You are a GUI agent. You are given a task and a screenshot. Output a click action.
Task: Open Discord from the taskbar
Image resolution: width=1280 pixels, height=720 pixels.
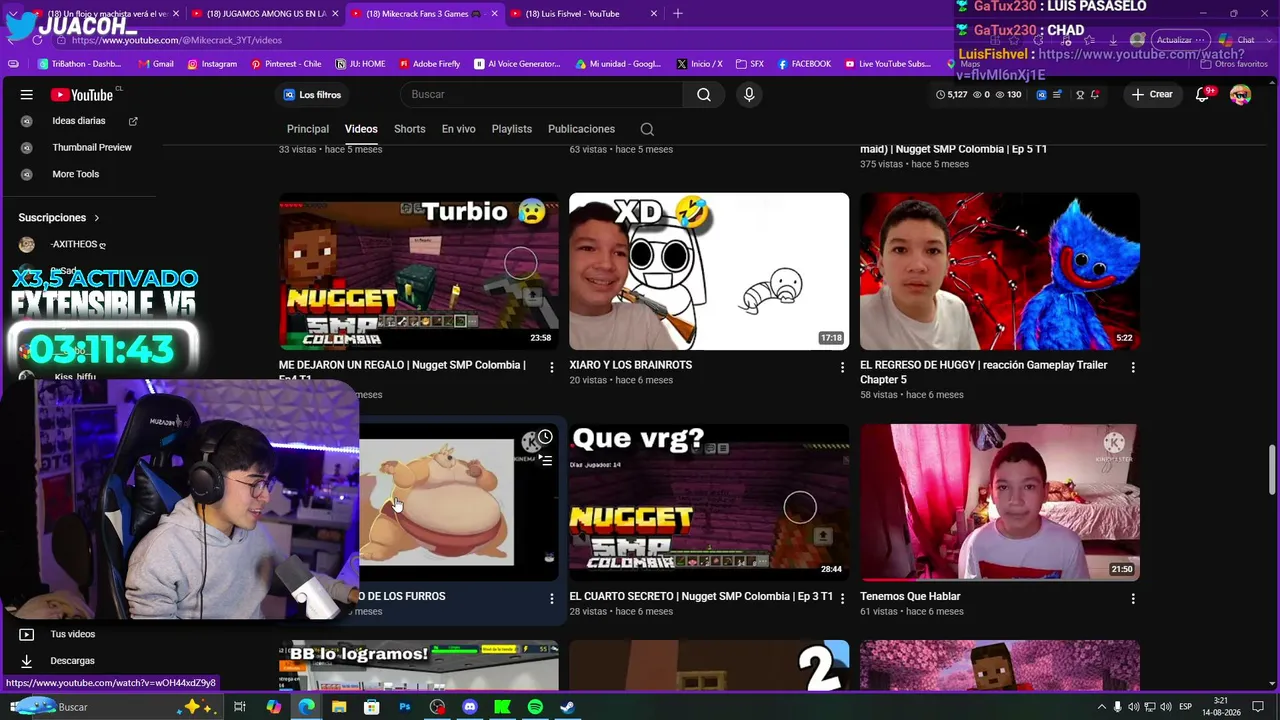[x=470, y=707]
